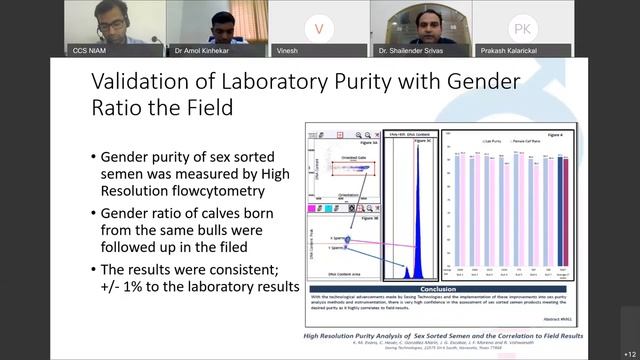
Task: Click the red Oriented Gate box in the scatter plot
Action: point(353,169)
